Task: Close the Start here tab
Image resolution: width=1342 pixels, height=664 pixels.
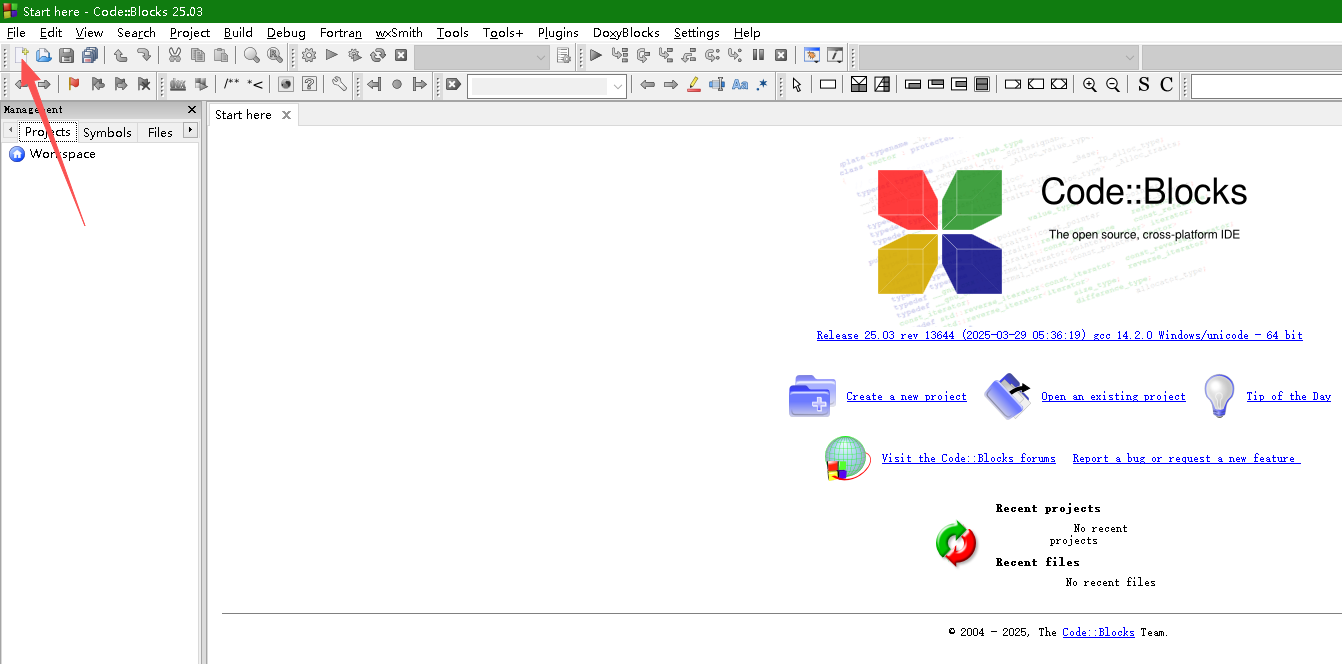Action: coord(286,115)
